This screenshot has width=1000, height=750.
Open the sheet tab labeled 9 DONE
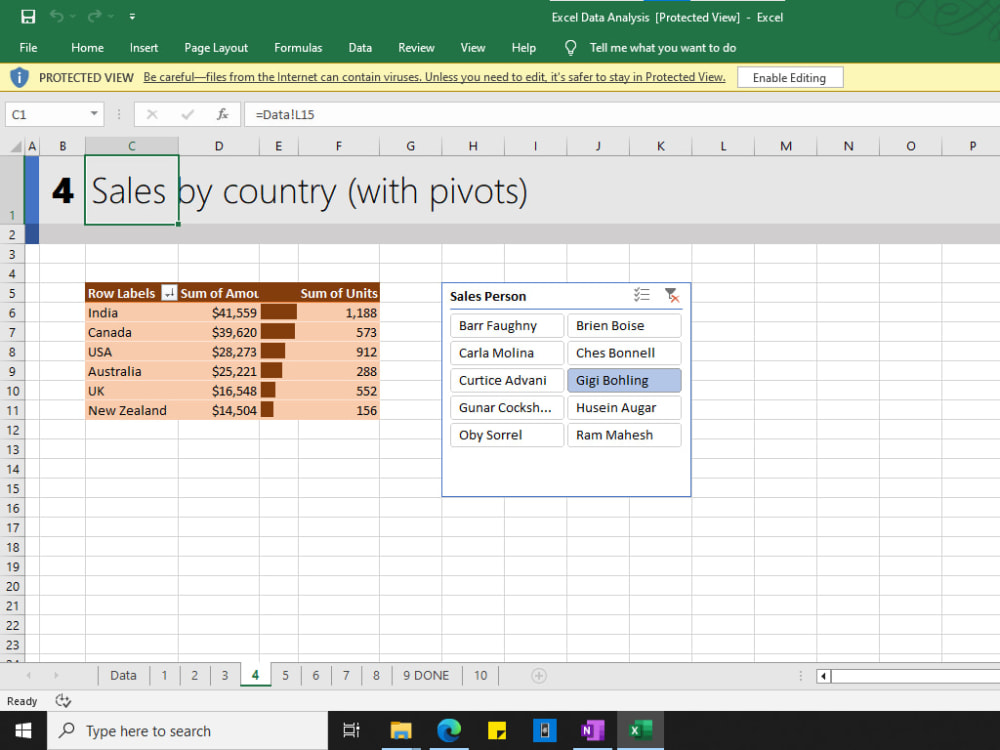click(x=425, y=675)
